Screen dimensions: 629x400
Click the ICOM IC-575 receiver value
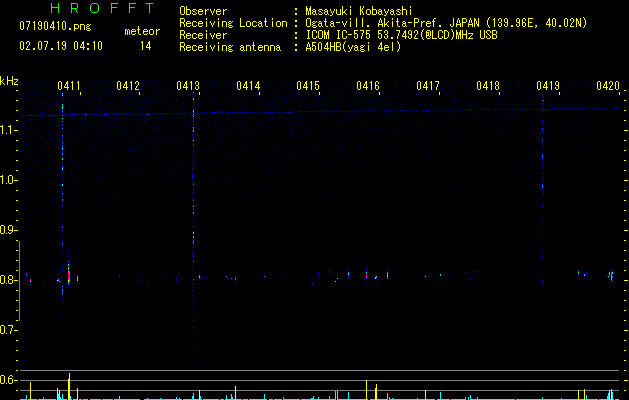coord(401,35)
